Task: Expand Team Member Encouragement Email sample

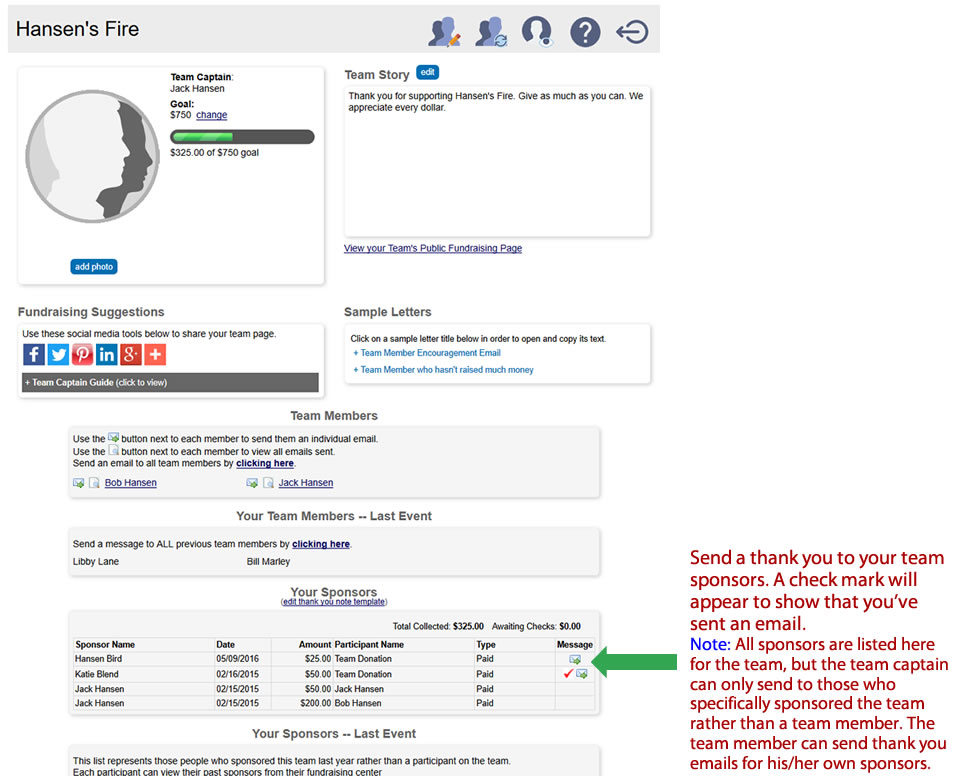Action: coord(427,353)
